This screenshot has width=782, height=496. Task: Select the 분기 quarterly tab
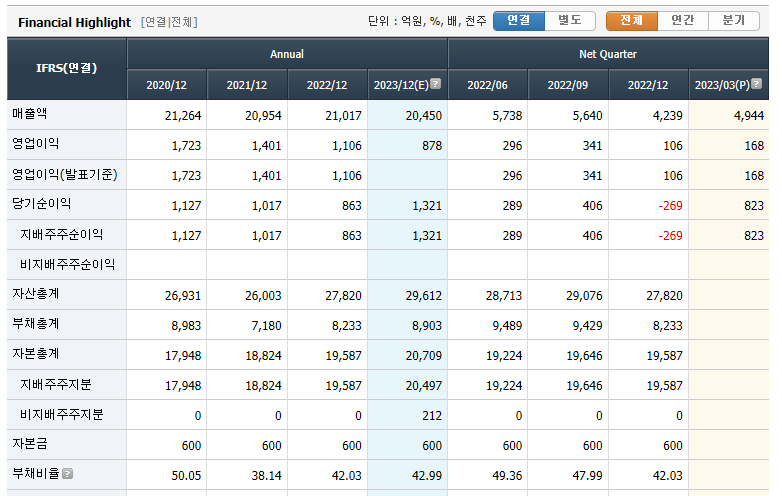tap(734, 21)
